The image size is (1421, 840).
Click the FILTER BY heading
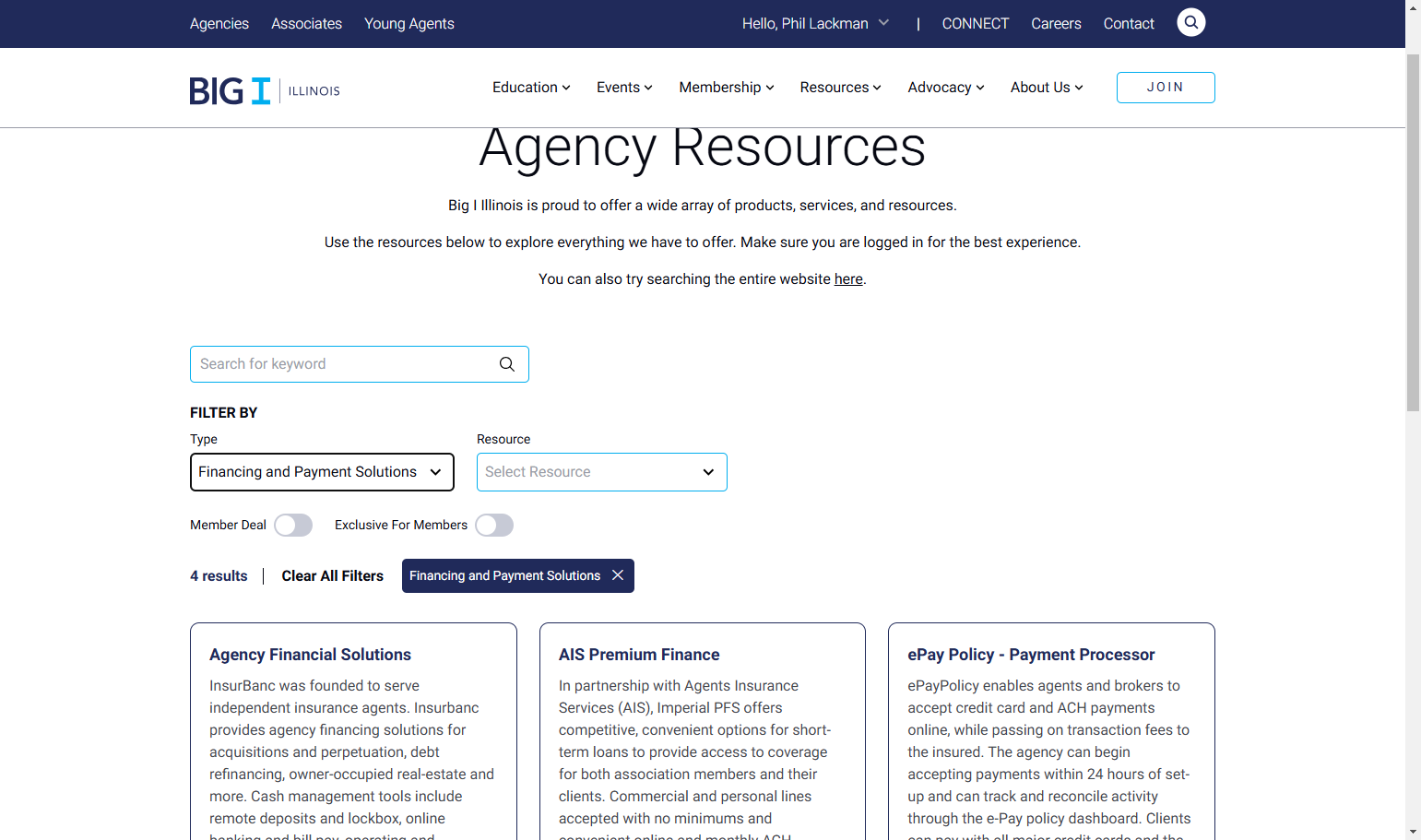tap(224, 413)
